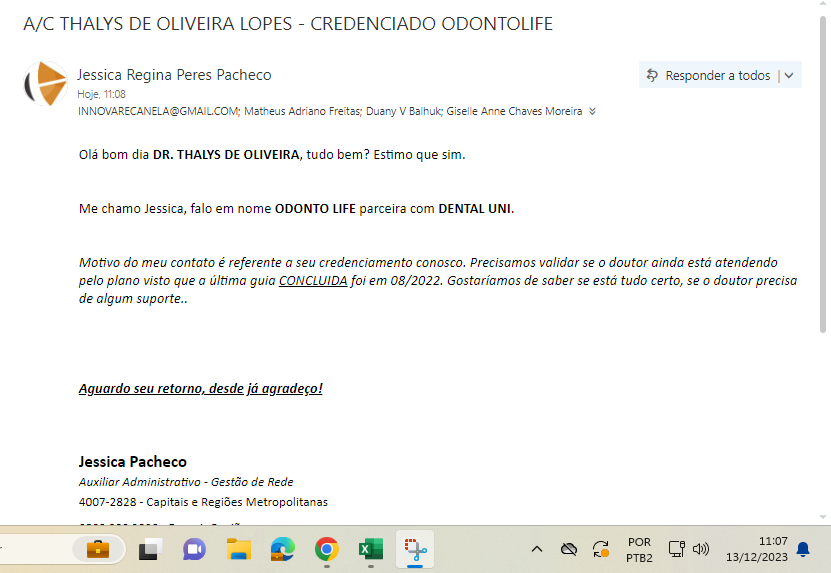Open File Explorer from the taskbar
The image size is (831, 573).
click(238, 549)
